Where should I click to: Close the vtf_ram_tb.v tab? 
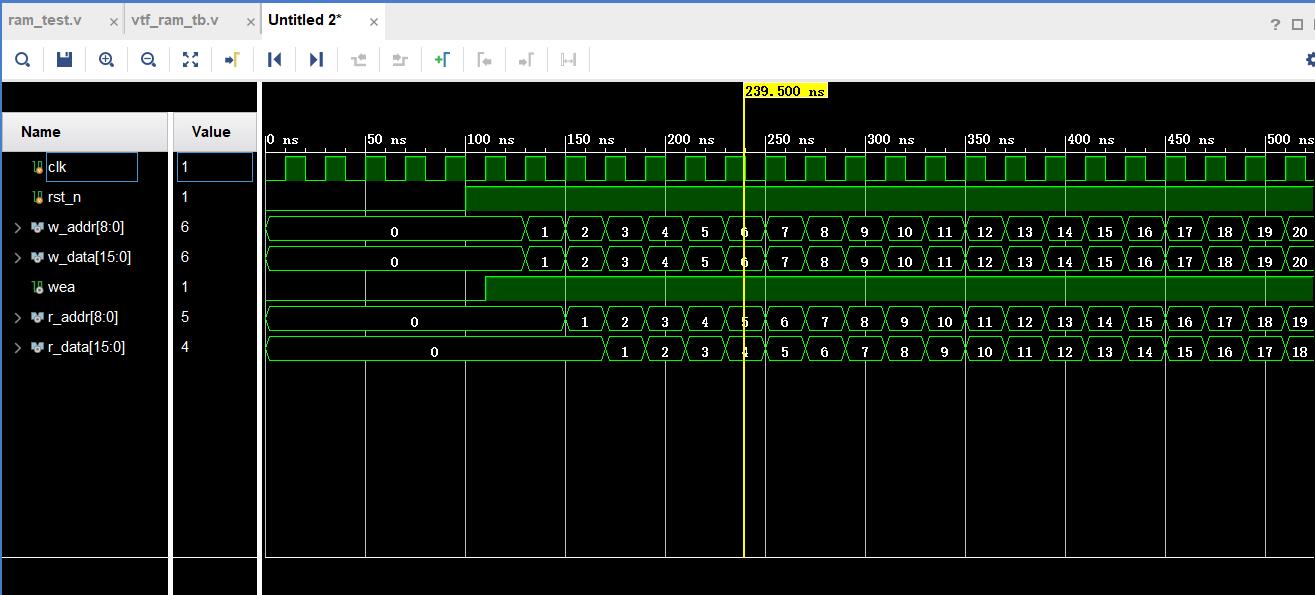[251, 22]
